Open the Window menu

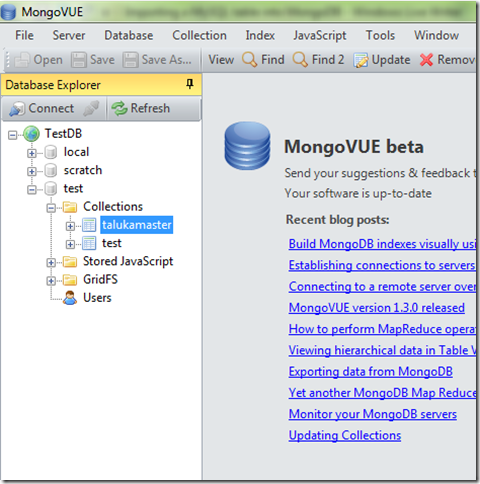tap(436, 35)
